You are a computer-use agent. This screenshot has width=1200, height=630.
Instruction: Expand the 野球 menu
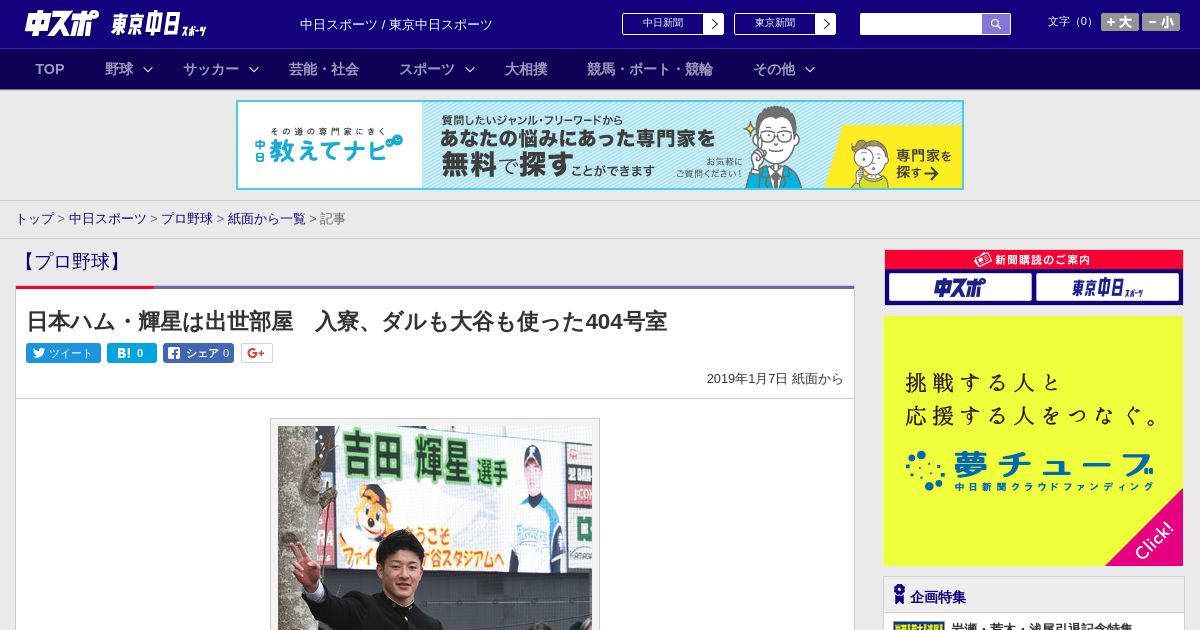pyautogui.click(x=129, y=69)
